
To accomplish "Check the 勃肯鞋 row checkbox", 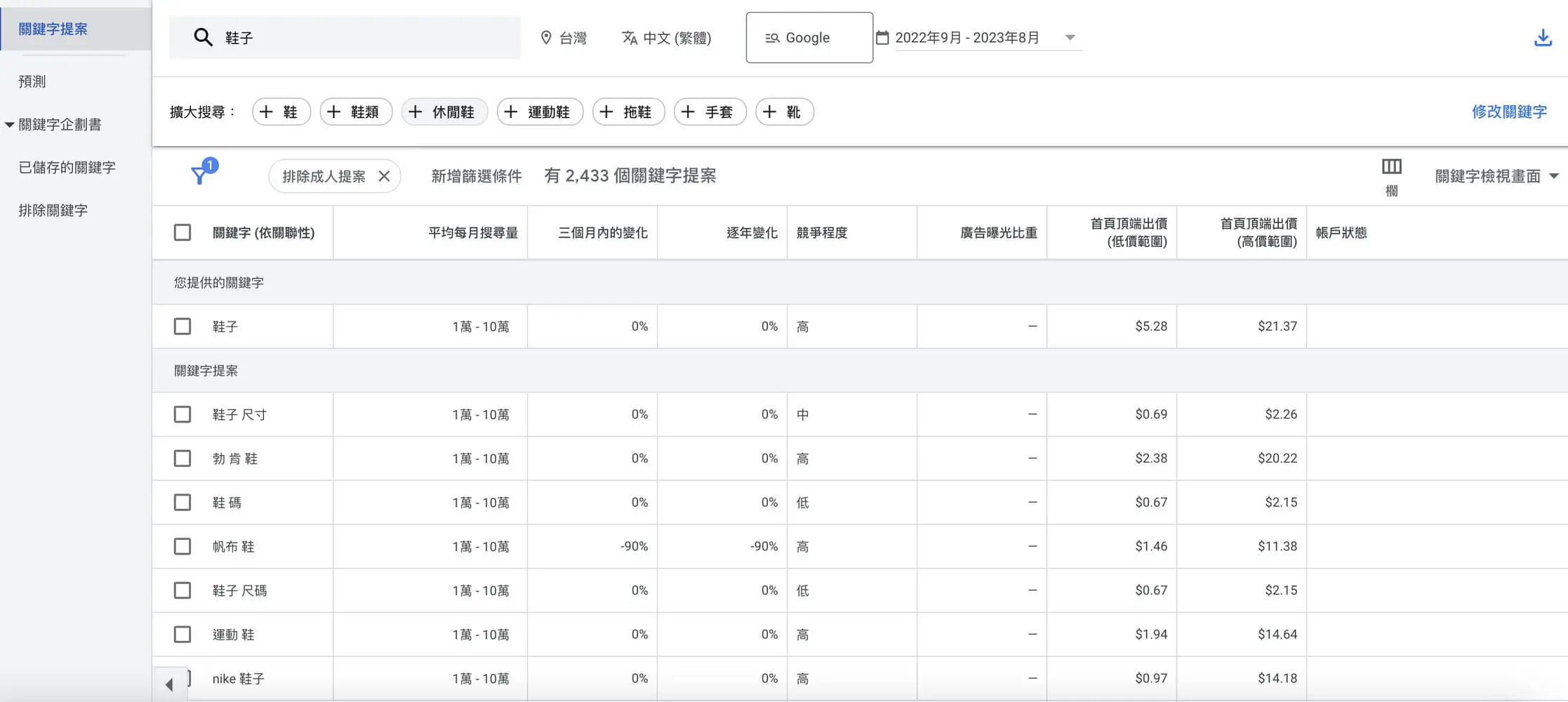I will (182, 458).
